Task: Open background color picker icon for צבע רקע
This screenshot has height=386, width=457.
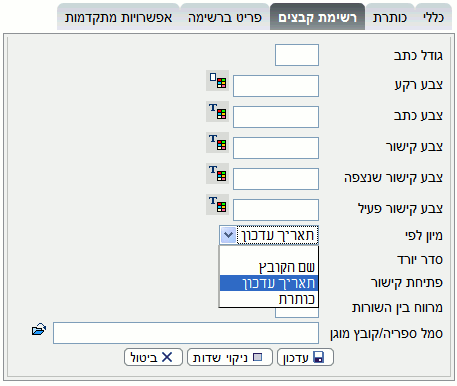Action: [x=217, y=81]
